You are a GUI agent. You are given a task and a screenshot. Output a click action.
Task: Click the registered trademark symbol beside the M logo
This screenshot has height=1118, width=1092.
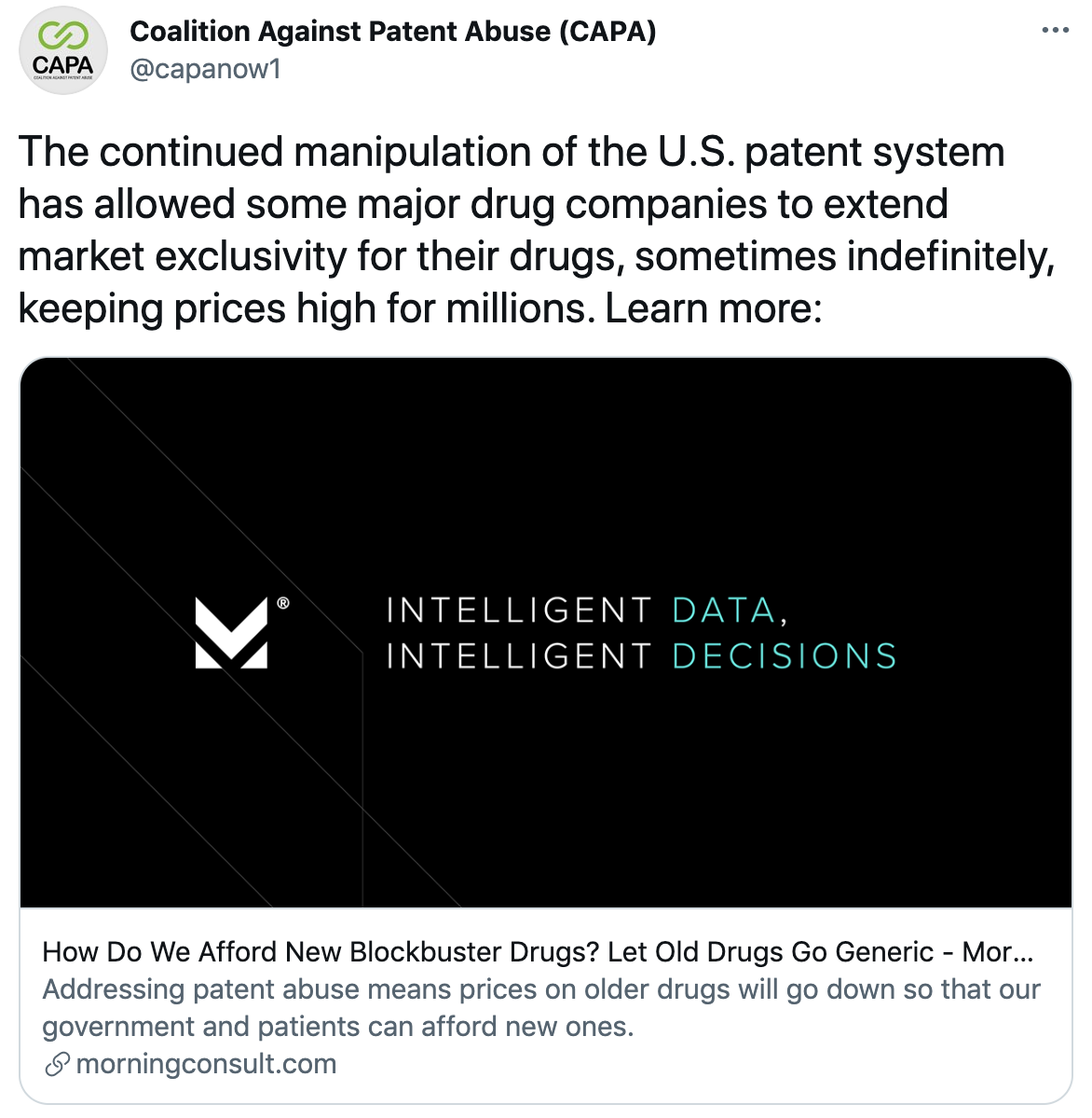283,604
